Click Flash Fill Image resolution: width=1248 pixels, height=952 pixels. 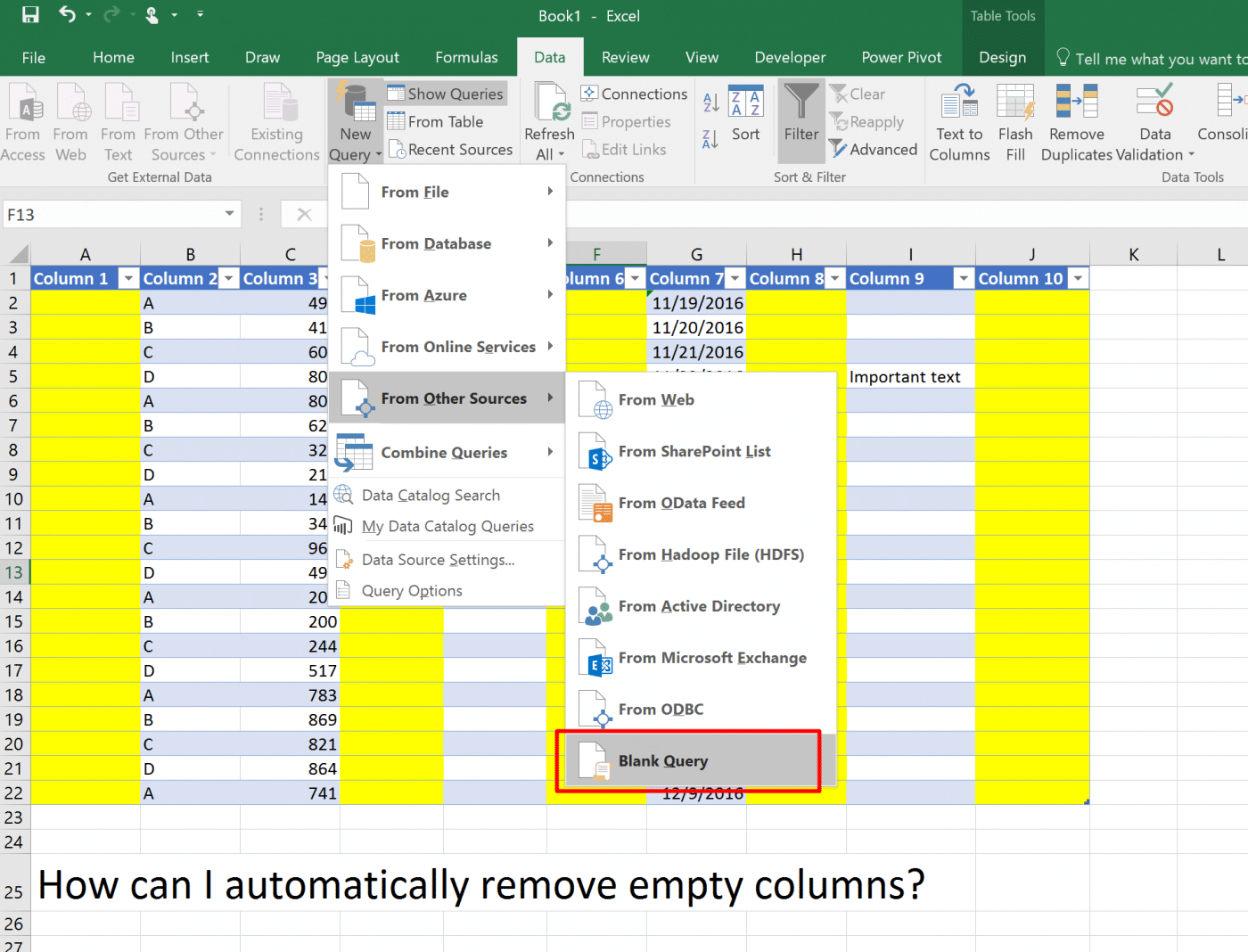point(1015,122)
